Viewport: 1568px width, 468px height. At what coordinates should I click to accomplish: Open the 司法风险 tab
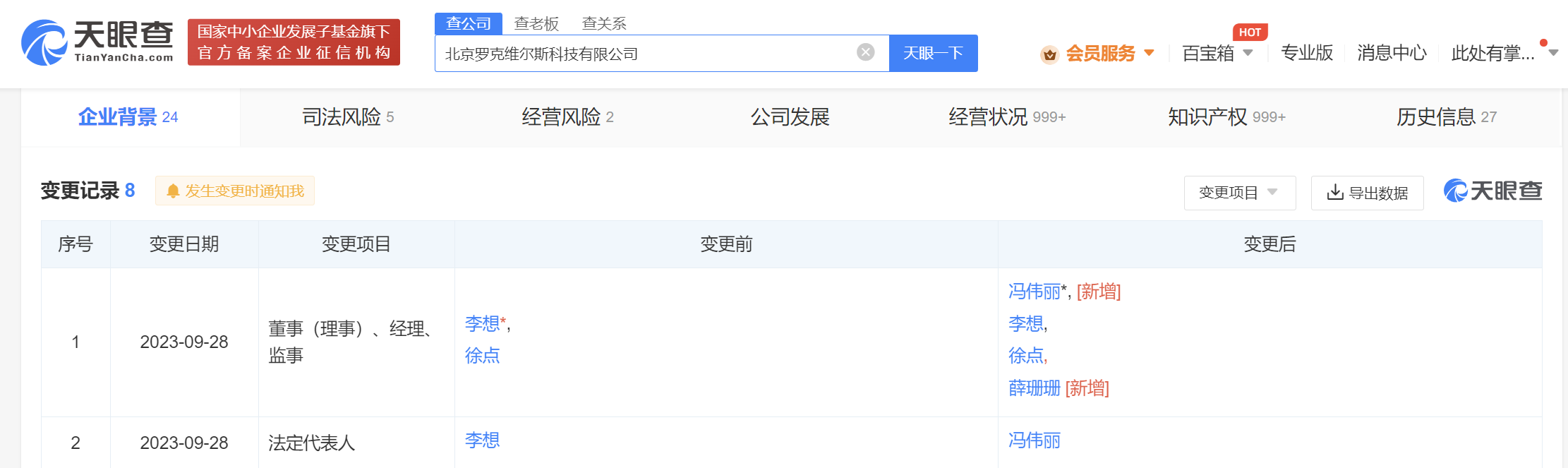(x=348, y=117)
